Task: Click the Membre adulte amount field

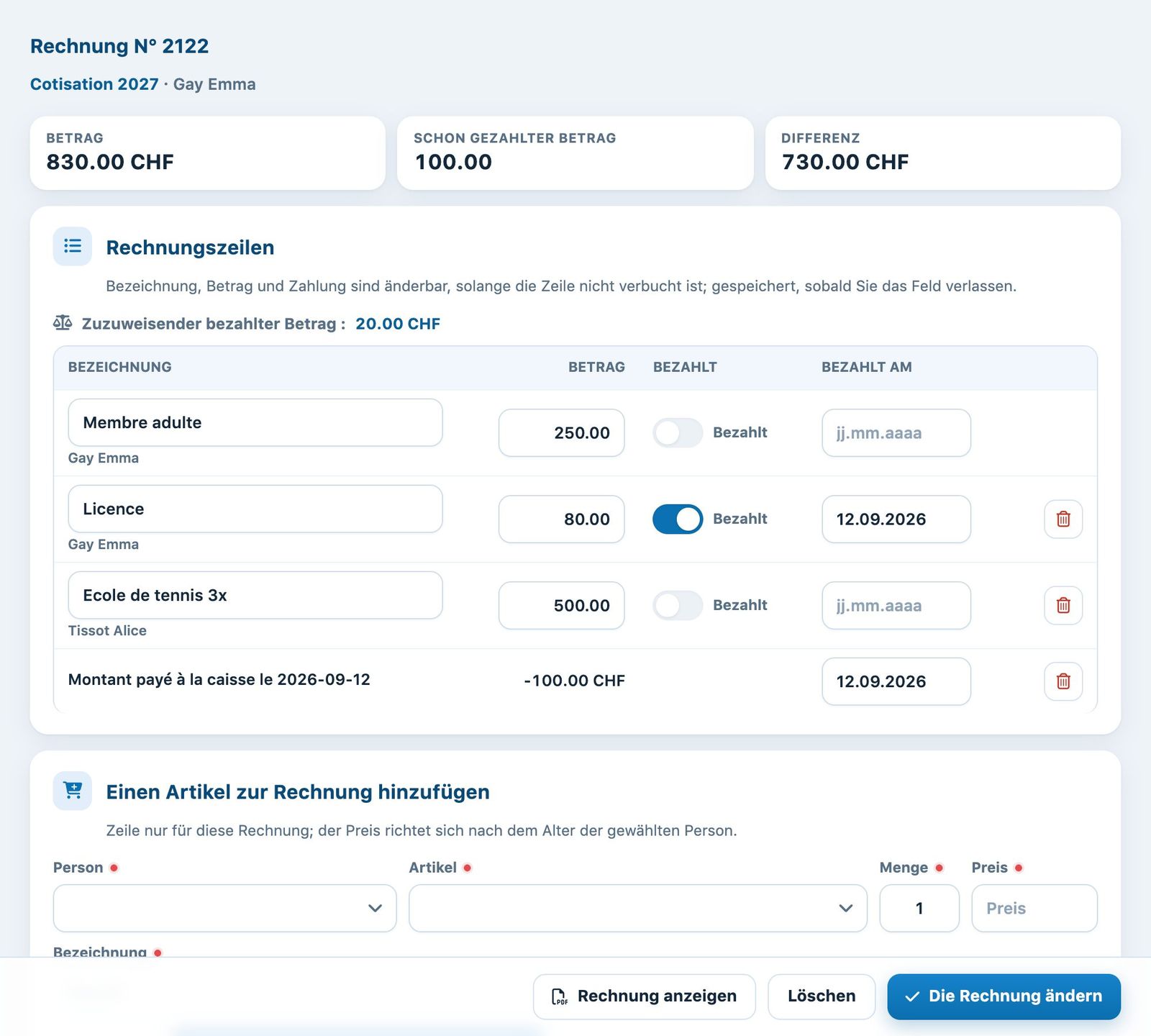Action: pyautogui.click(x=561, y=432)
